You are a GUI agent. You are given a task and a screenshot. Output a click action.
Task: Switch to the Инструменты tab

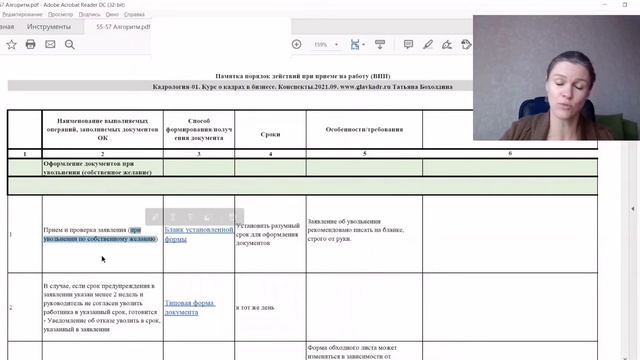point(49,27)
